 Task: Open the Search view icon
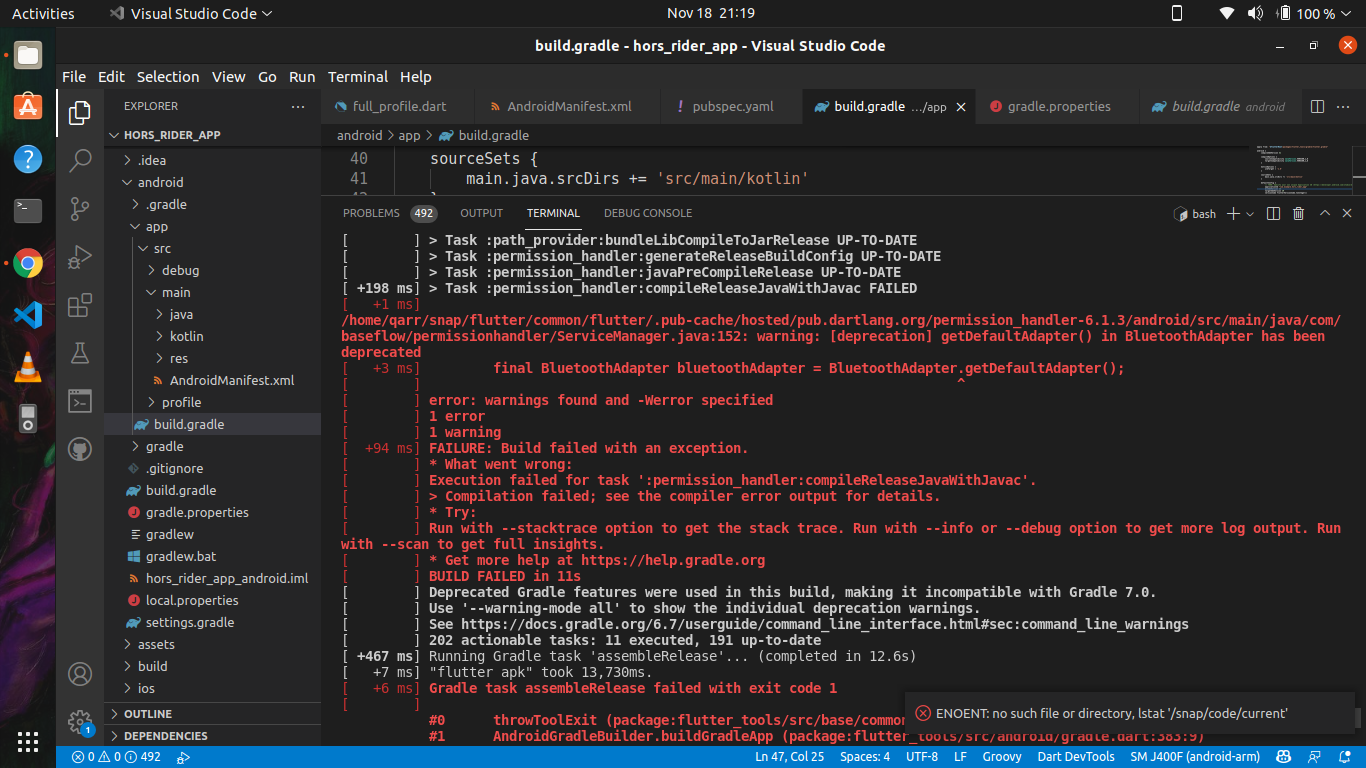tap(80, 160)
